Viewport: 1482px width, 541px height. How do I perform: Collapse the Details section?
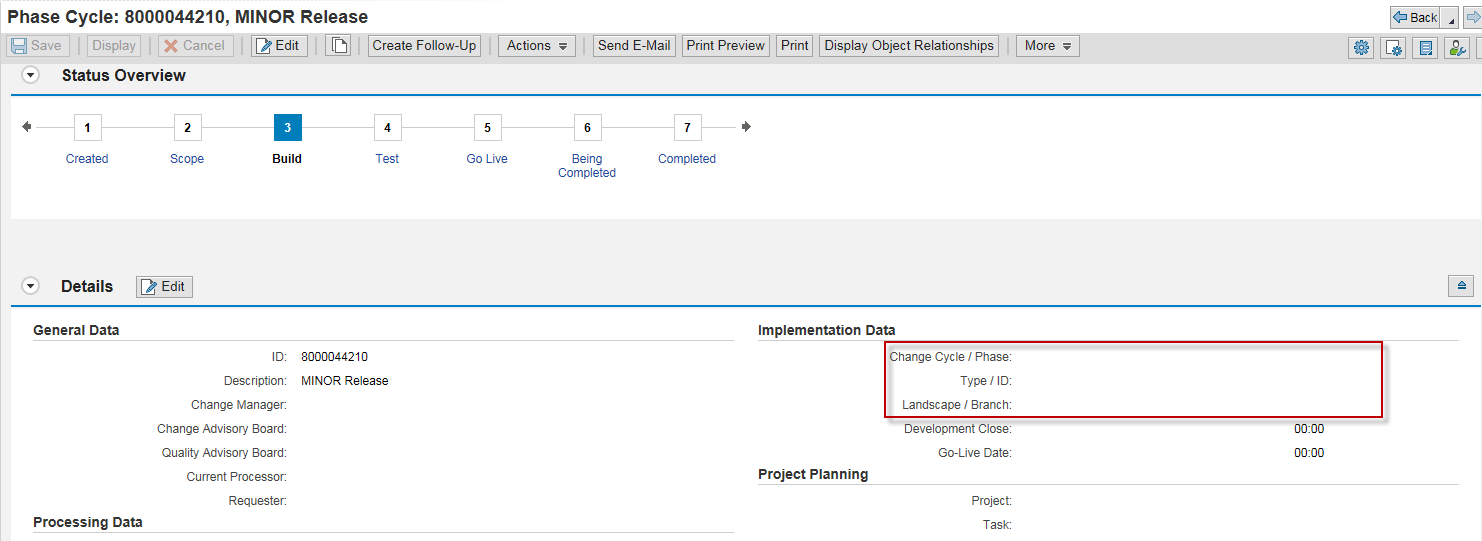coord(31,286)
